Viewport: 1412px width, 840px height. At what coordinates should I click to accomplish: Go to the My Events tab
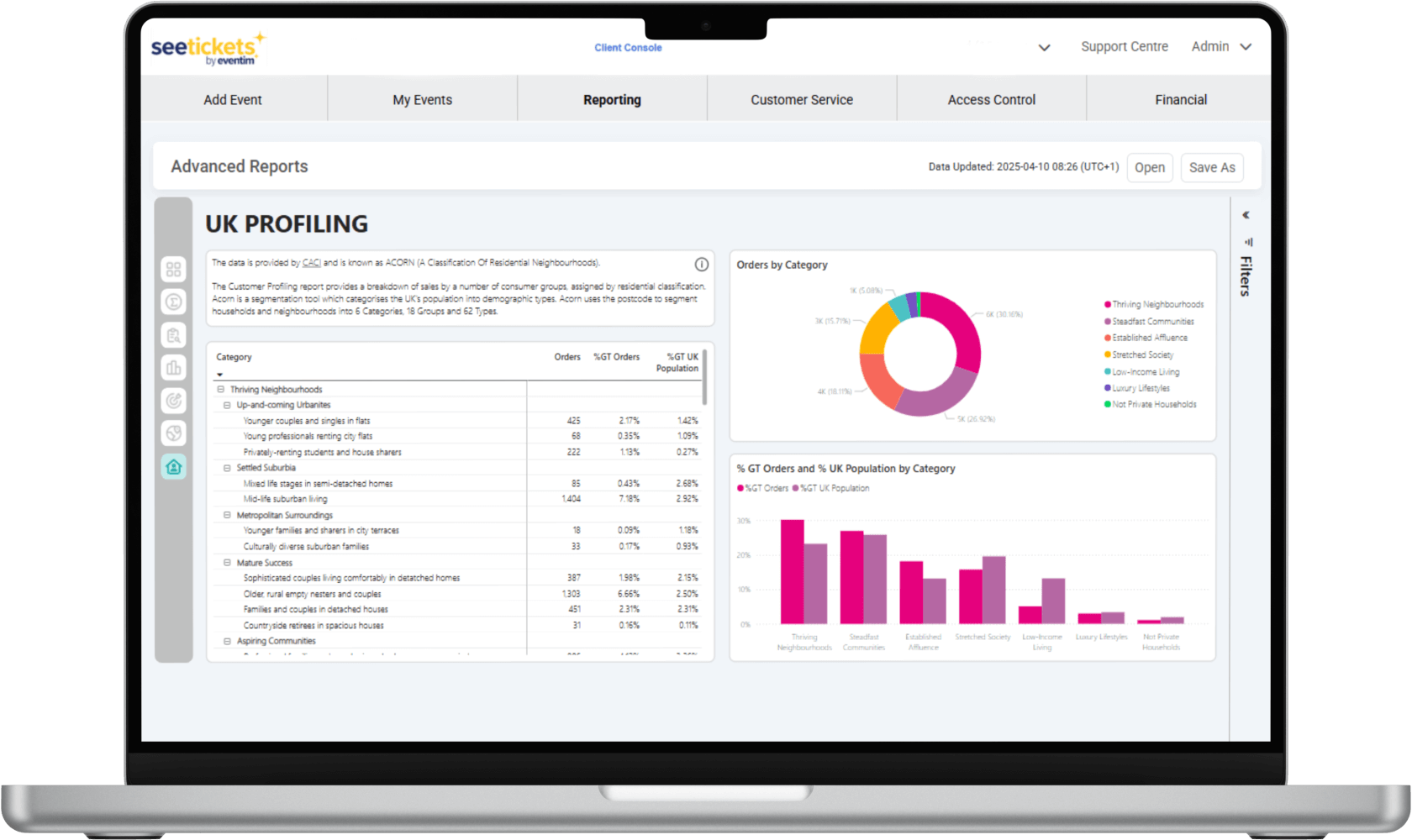[x=422, y=100]
